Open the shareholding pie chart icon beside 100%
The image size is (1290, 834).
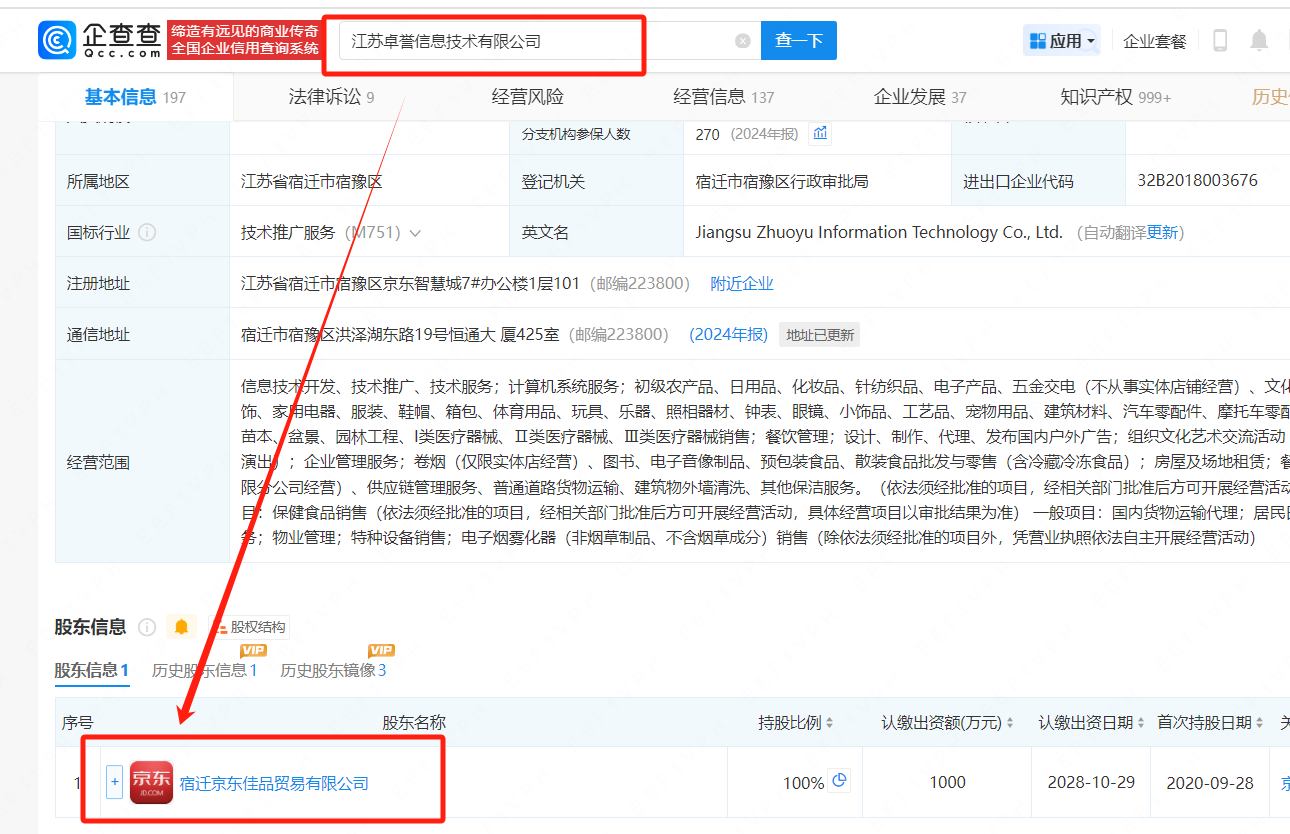pyautogui.click(x=840, y=781)
